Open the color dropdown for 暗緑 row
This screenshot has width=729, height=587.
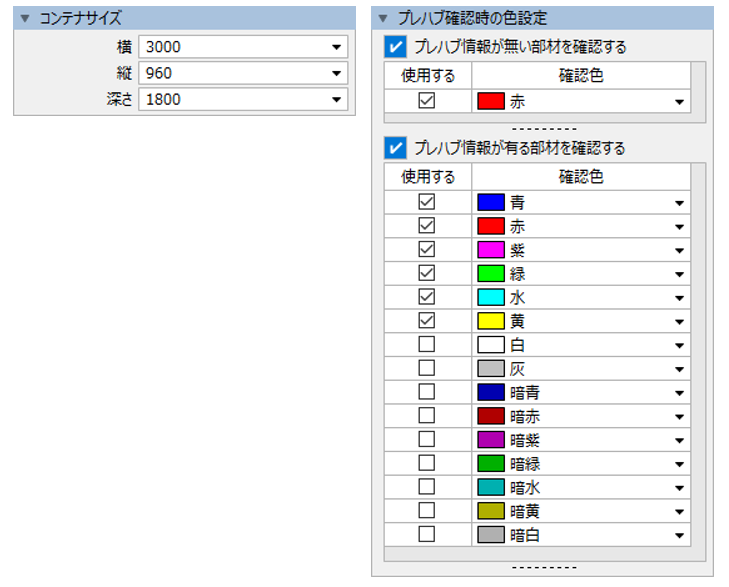pyautogui.click(x=680, y=463)
